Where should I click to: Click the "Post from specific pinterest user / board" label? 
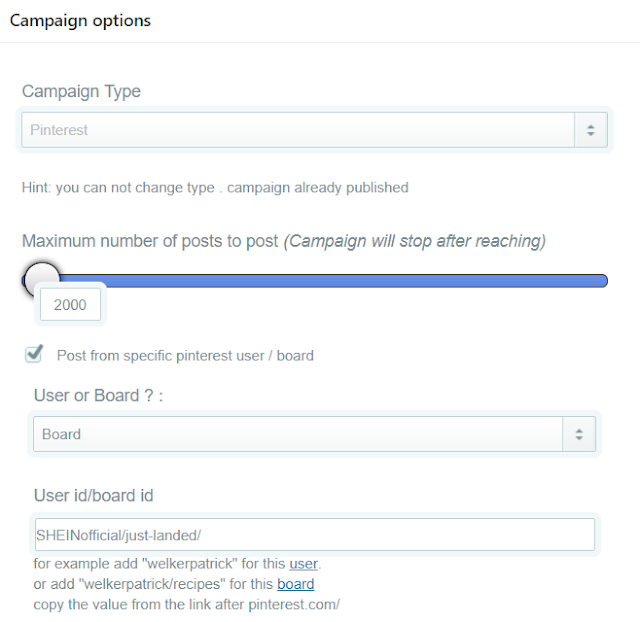click(185, 355)
